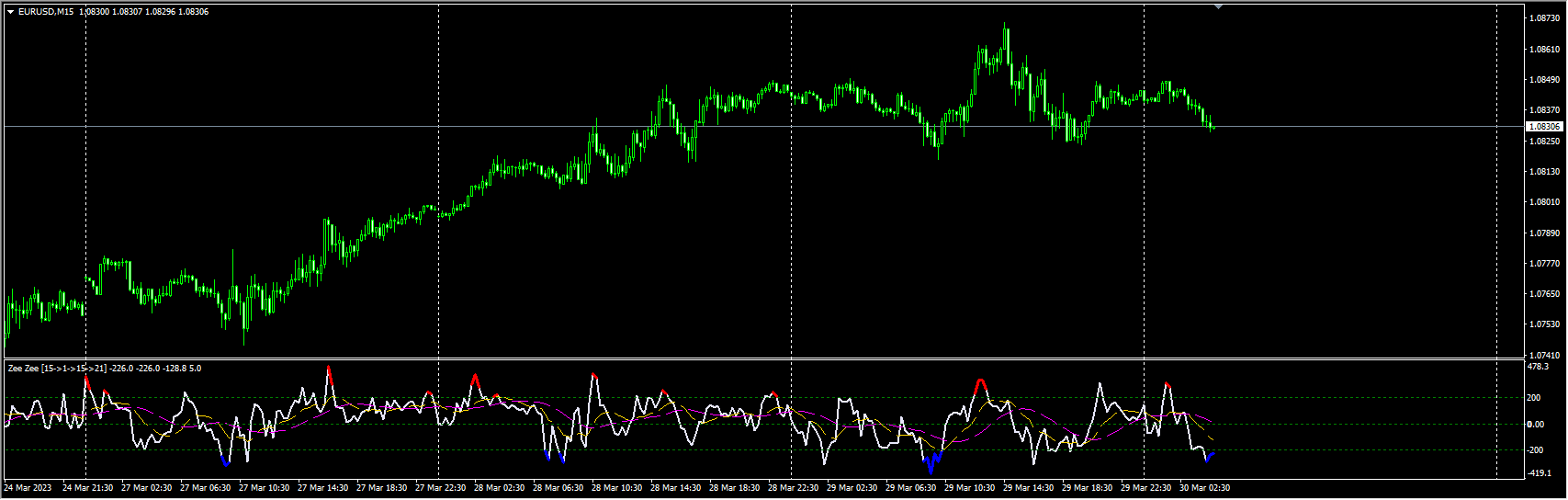Click the 27 Mar 02:30 time label

[147, 488]
